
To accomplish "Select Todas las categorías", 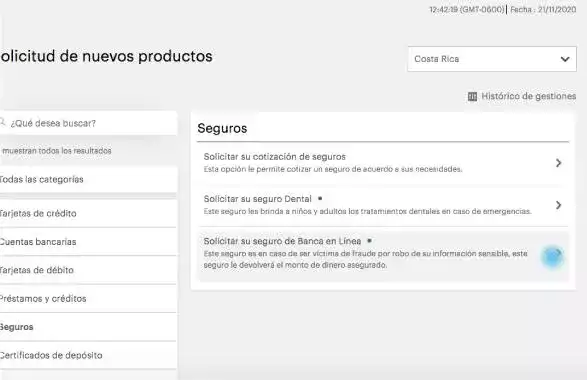I will pos(88,179).
